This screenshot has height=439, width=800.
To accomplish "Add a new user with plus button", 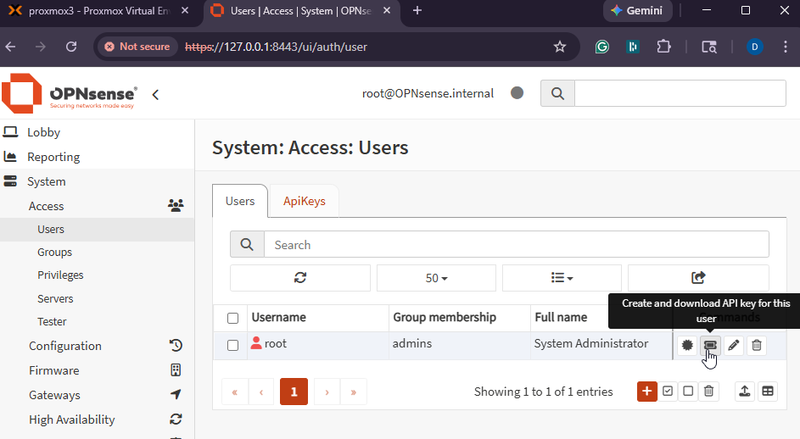I will 646,392.
